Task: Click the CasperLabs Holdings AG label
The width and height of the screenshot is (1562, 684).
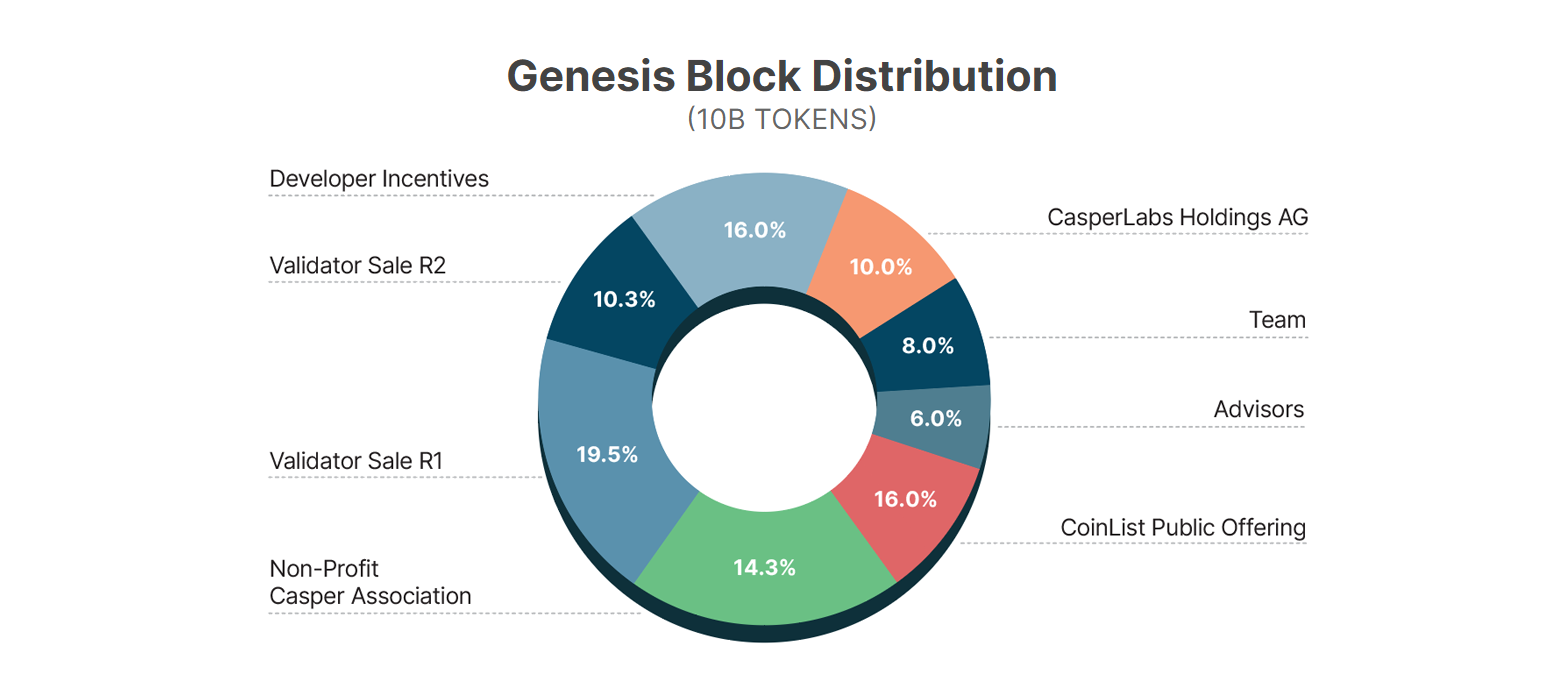Action: point(1177,217)
